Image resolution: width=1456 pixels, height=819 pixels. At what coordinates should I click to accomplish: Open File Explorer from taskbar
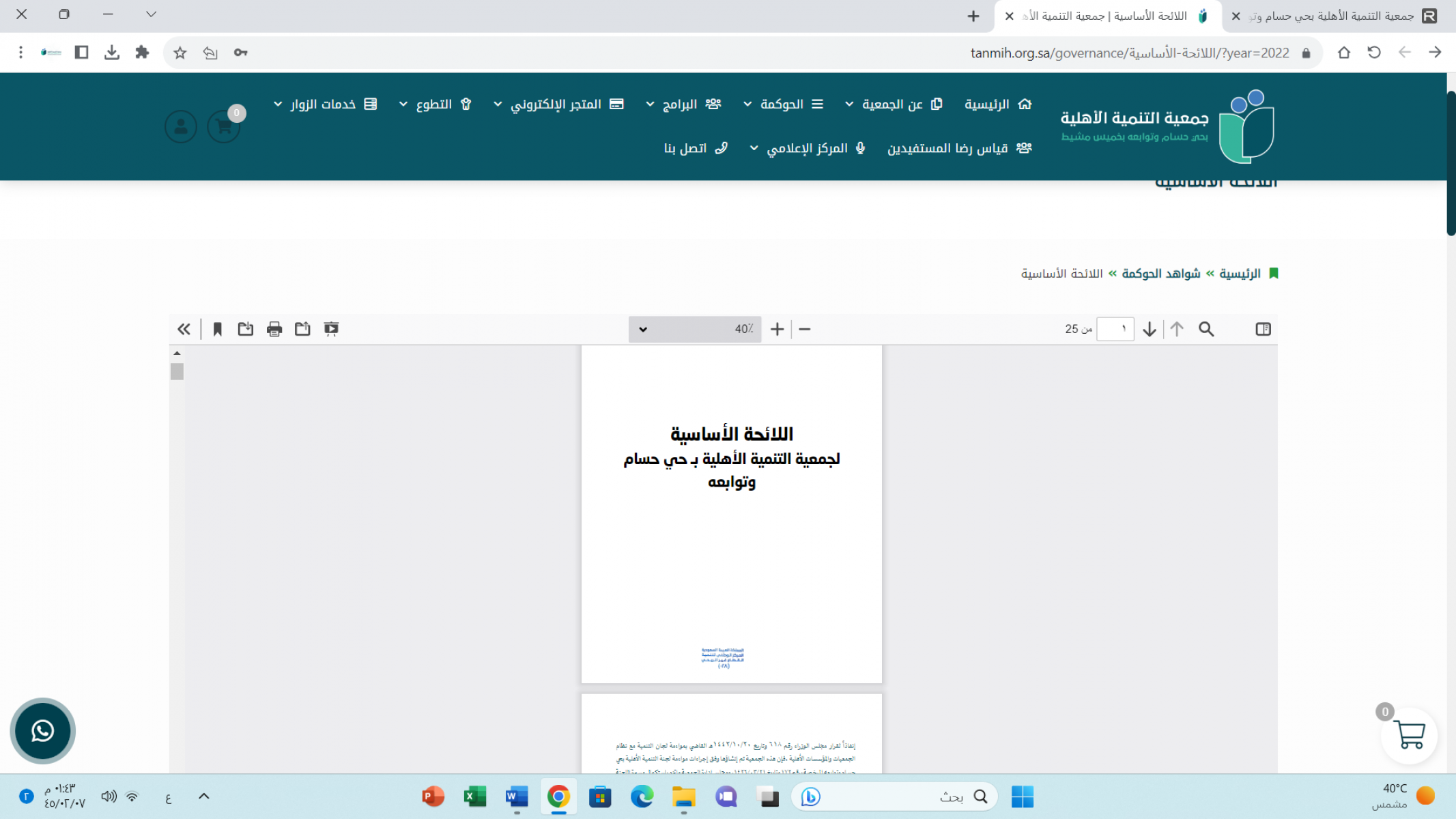[683, 796]
